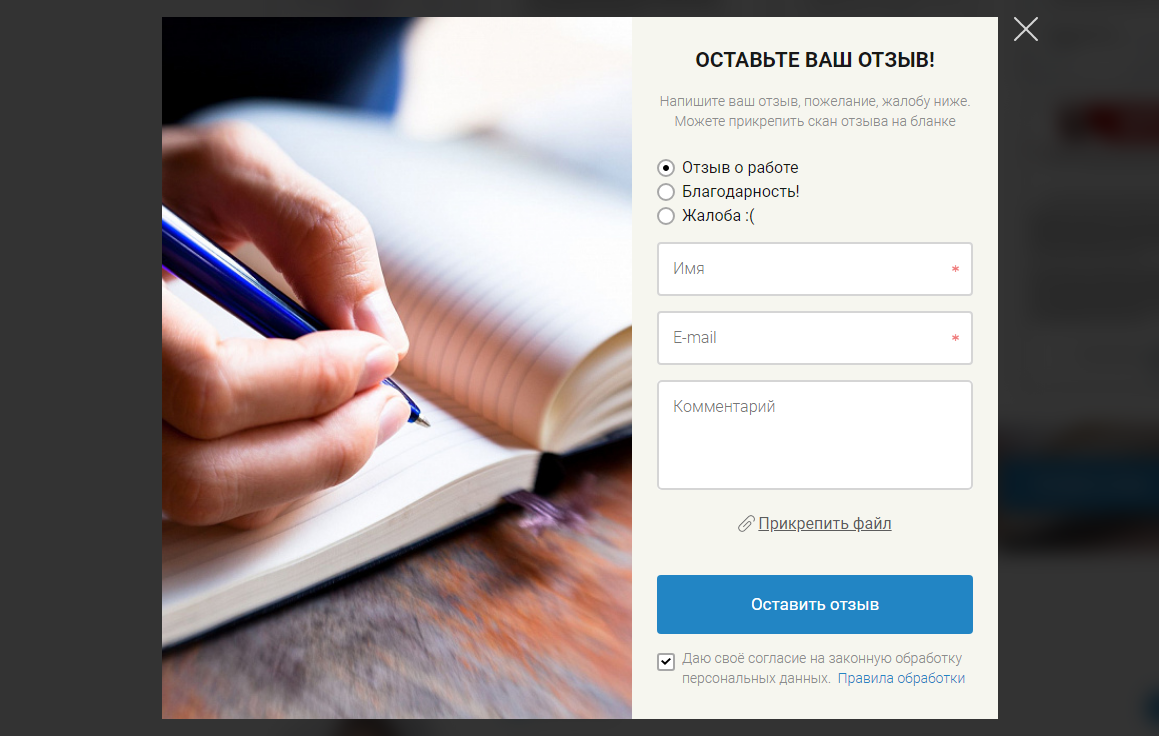The image size is (1159, 736).
Task: Submit with the "Оставить отзыв" button
Action: pyautogui.click(x=815, y=604)
